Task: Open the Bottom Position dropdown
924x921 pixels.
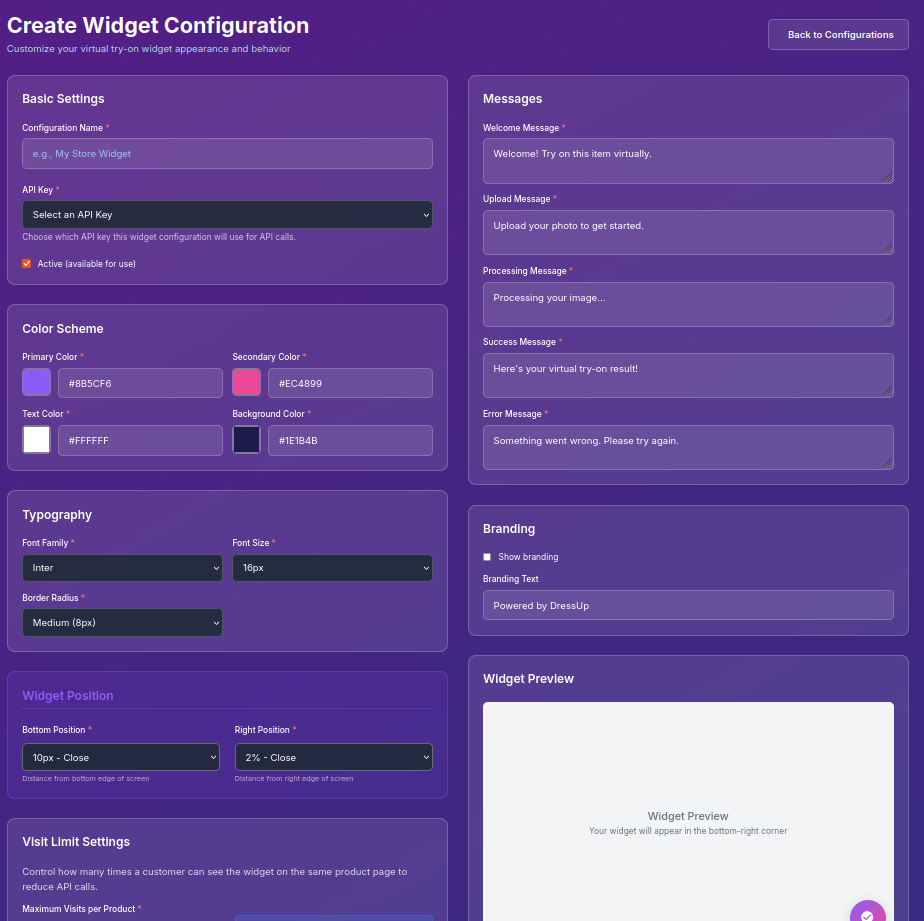Action: (120, 757)
